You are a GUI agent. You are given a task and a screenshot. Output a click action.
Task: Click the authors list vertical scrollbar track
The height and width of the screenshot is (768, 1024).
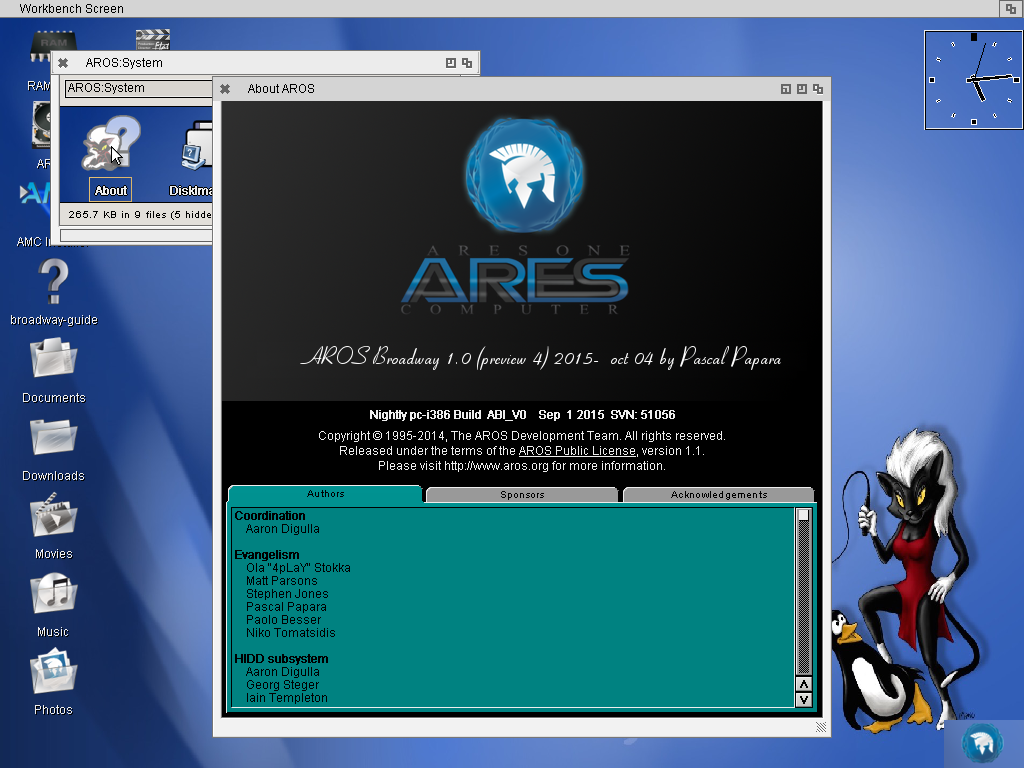[x=803, y=600]
